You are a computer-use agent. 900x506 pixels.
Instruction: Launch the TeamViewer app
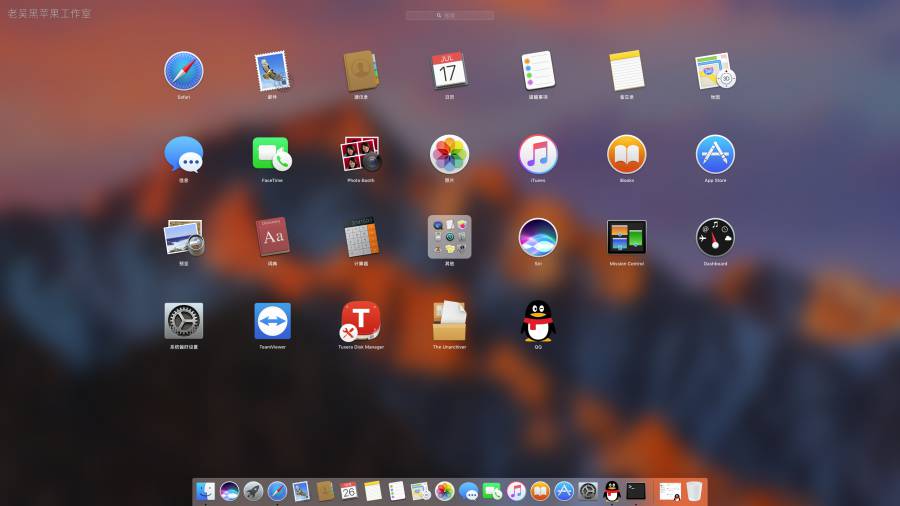(x=272, y=321)
